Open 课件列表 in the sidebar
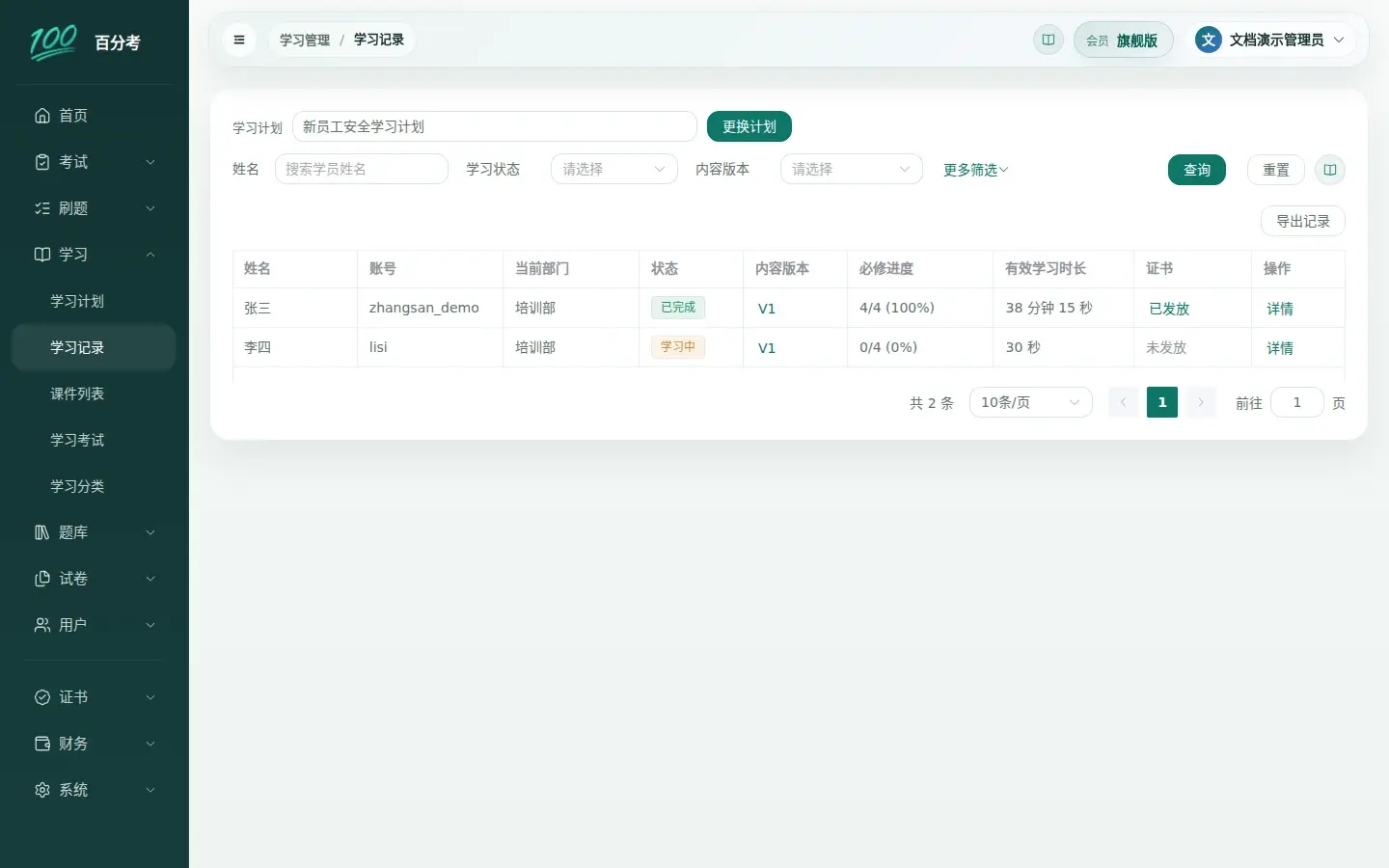 94,393
